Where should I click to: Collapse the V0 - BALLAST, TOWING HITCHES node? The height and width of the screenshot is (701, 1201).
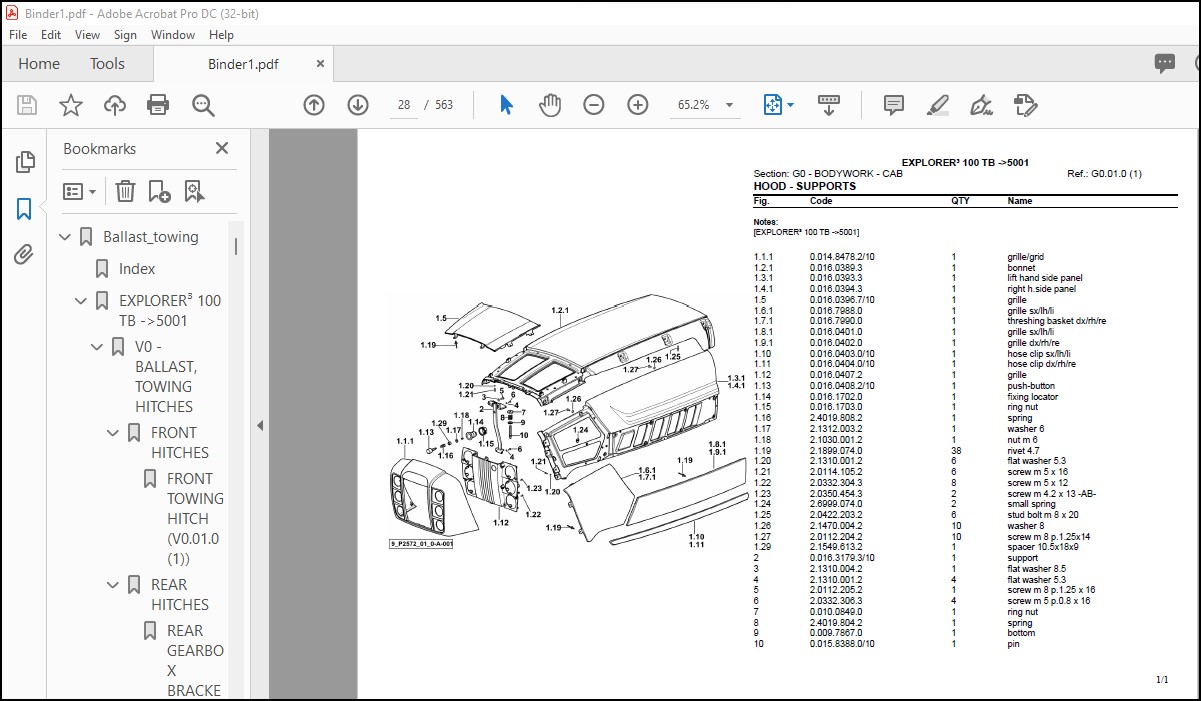point(98,347)
